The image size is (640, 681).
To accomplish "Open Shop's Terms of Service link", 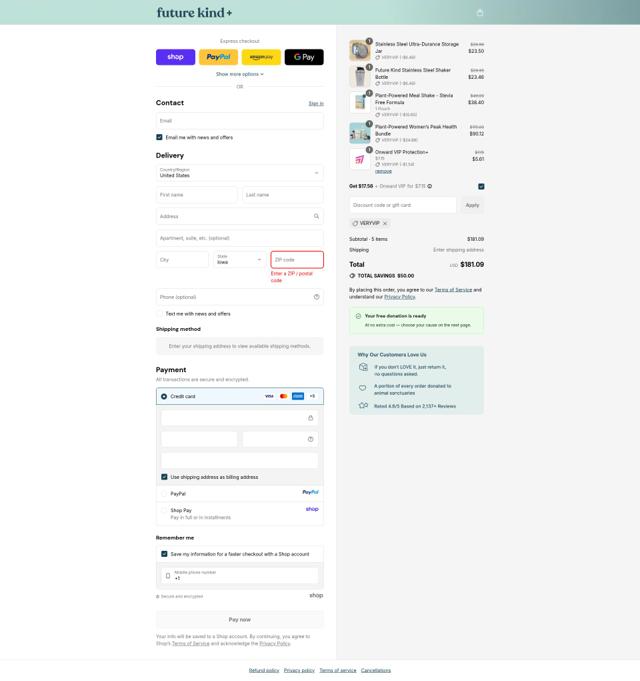I will (191, 644).
